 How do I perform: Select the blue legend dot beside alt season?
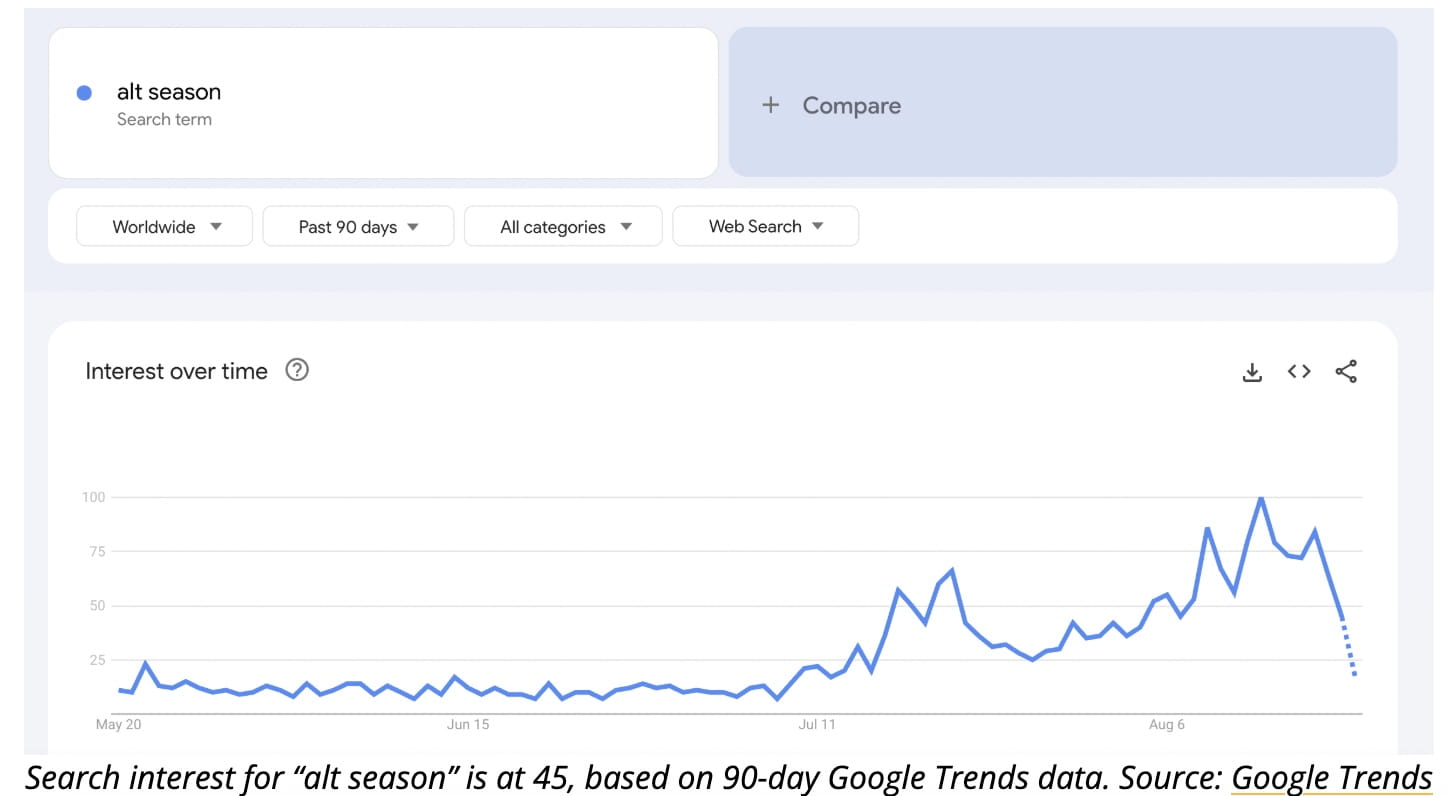(x=84, y=92)
